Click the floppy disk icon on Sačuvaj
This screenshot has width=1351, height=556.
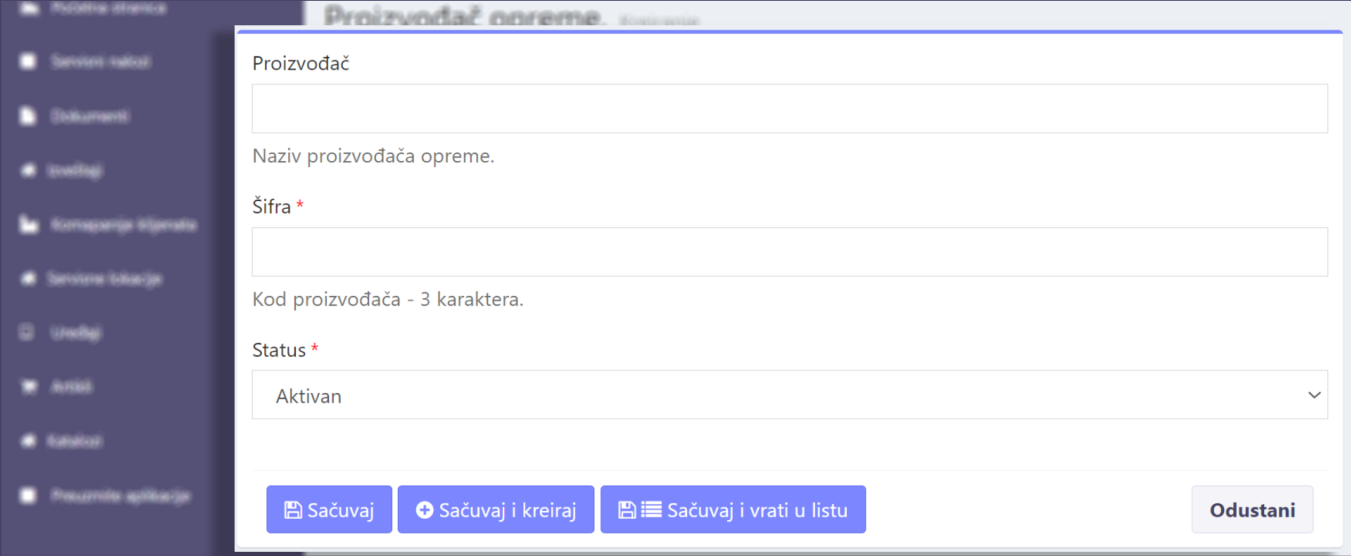(x=293, y=510)
